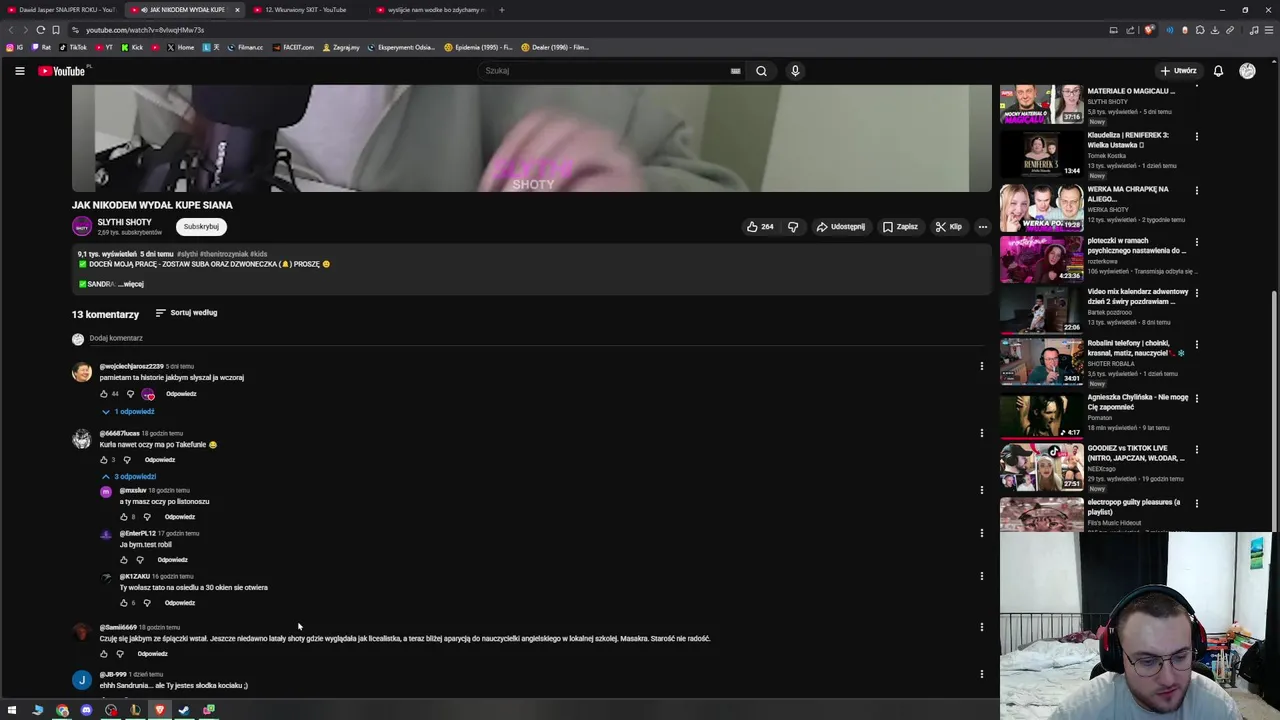The width and height of the screenshot is (1280, 720).
Task: Open the Robalini telefony video thumbnail
Action: pos(1041,362)
